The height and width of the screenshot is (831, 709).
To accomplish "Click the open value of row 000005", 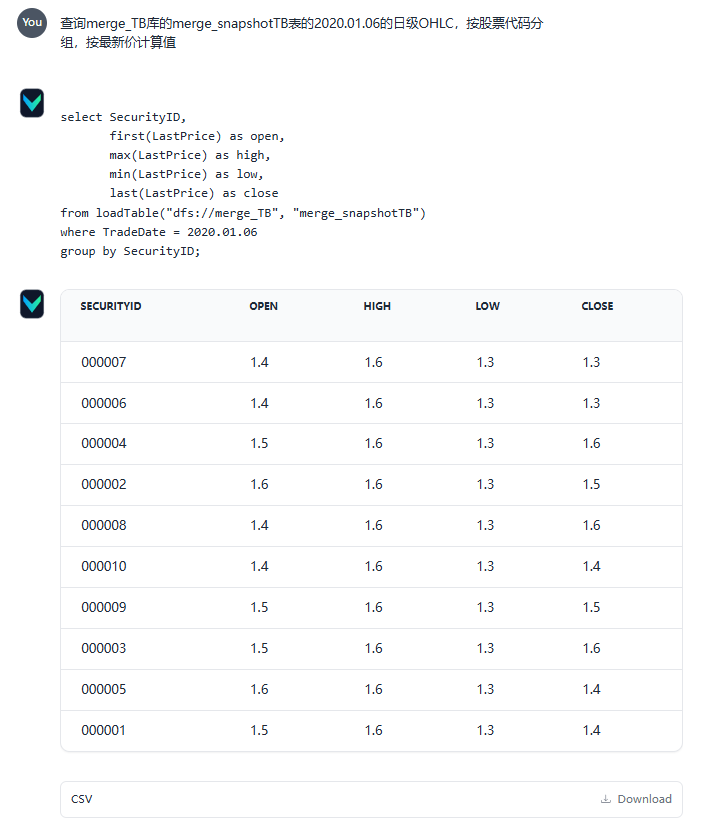I will [x=259, y=689].
